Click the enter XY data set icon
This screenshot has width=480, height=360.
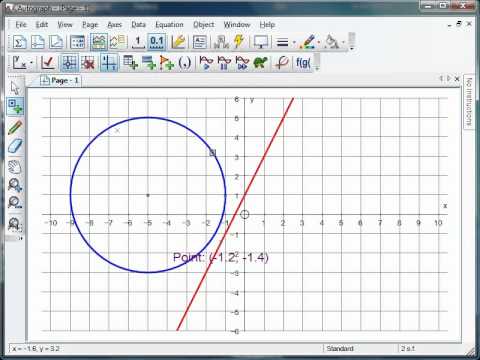(x=130, y=63)
